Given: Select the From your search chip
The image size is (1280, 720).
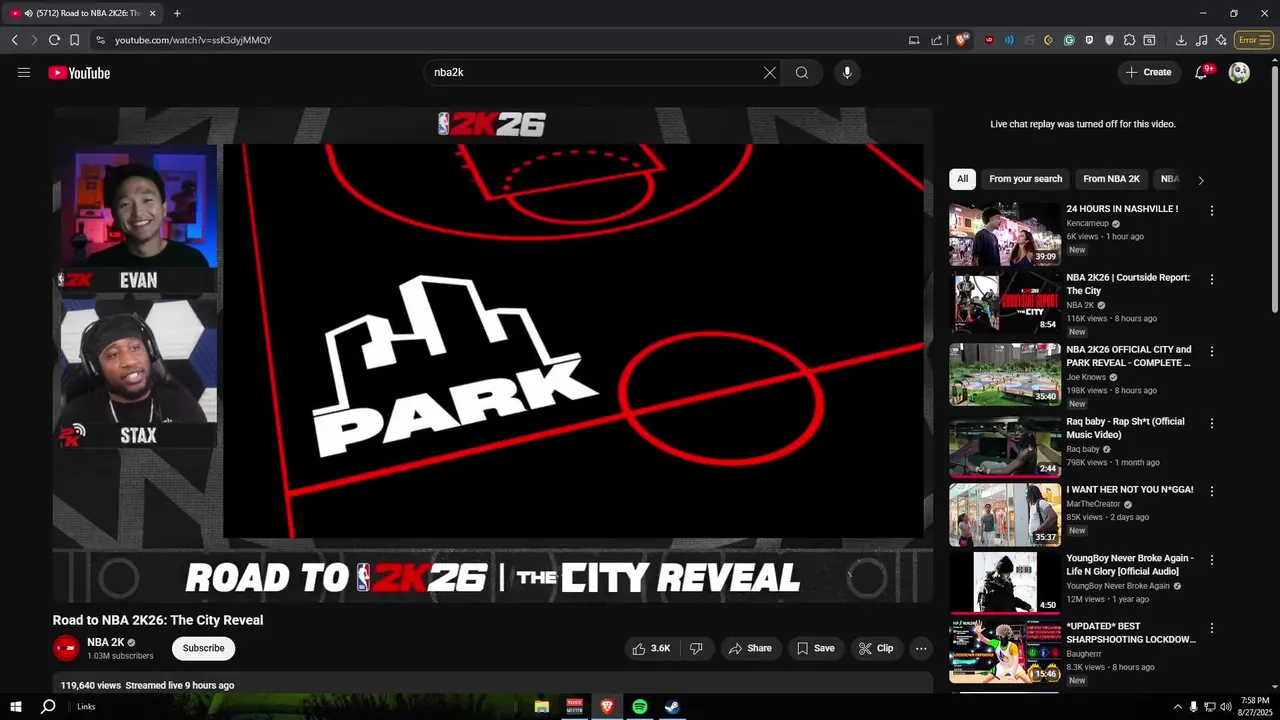Looking at the screenshot, I should [1025, 179].
